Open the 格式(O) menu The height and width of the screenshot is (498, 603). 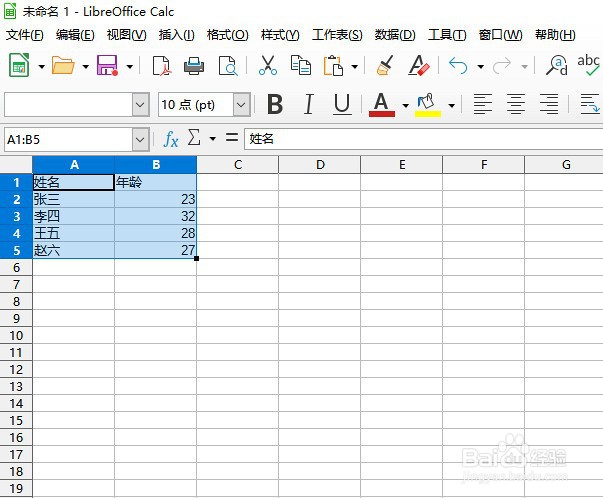pos(227,35)
